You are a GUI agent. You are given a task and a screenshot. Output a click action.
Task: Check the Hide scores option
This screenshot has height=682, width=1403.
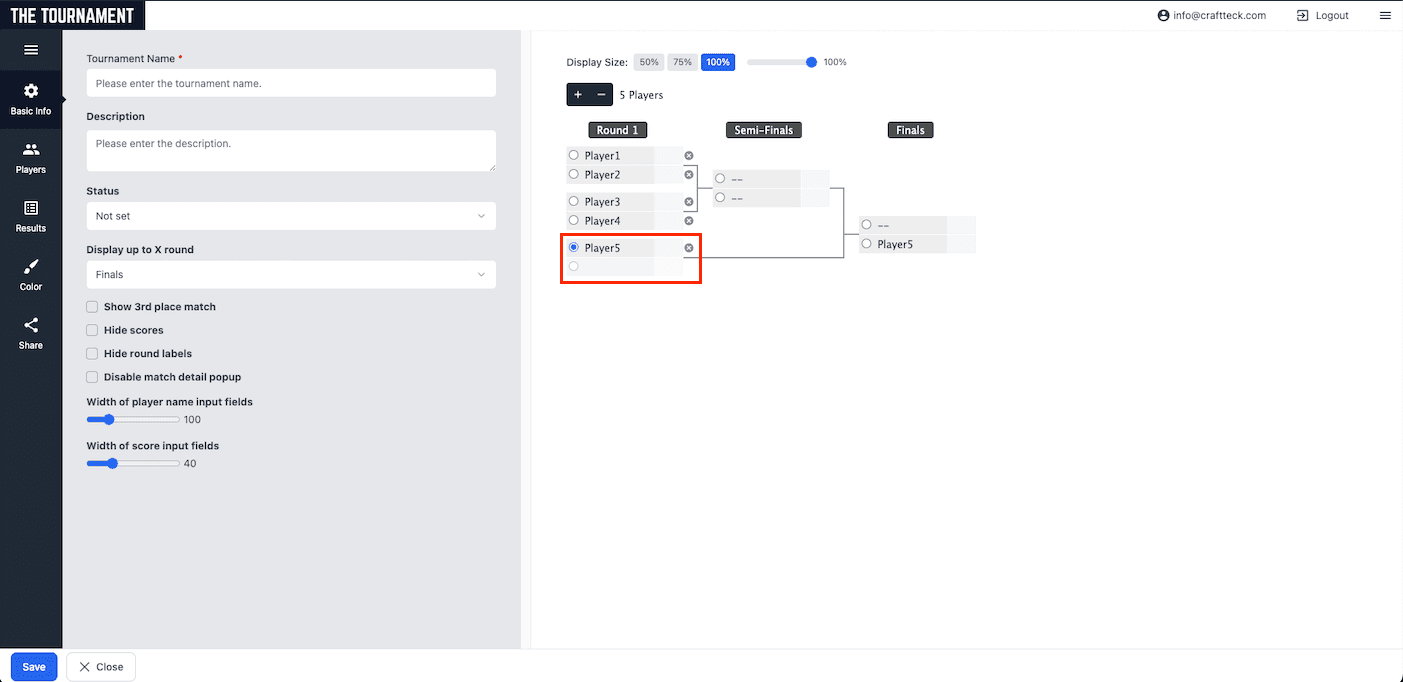(93, 330)
